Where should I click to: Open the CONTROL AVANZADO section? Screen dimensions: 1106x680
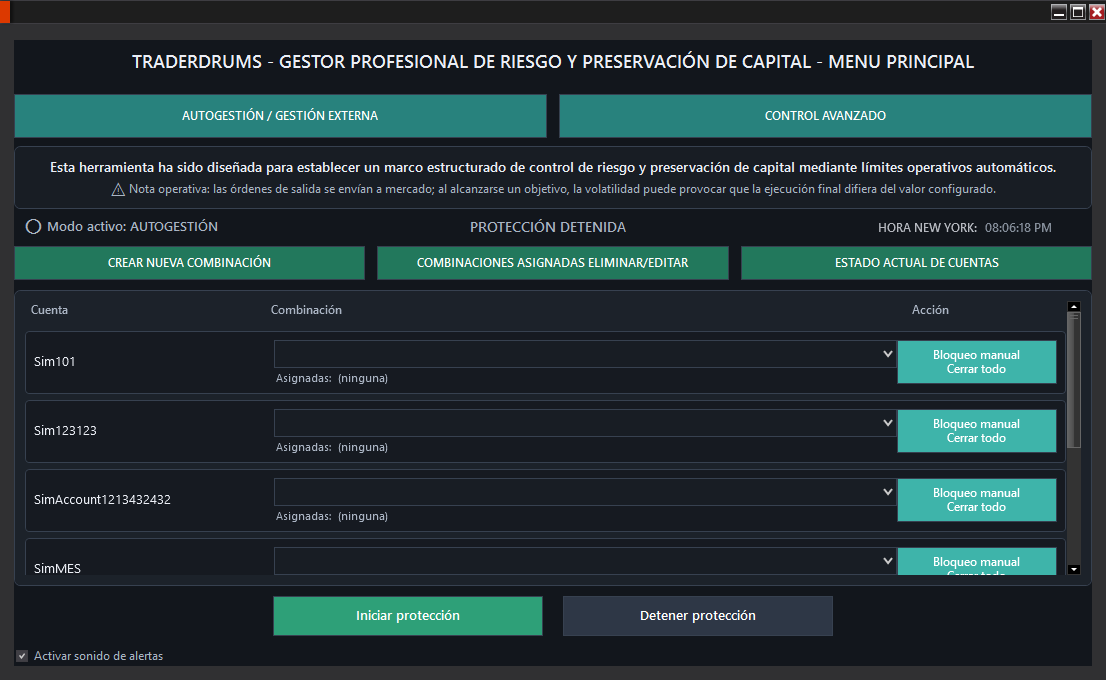pos(824,116)
